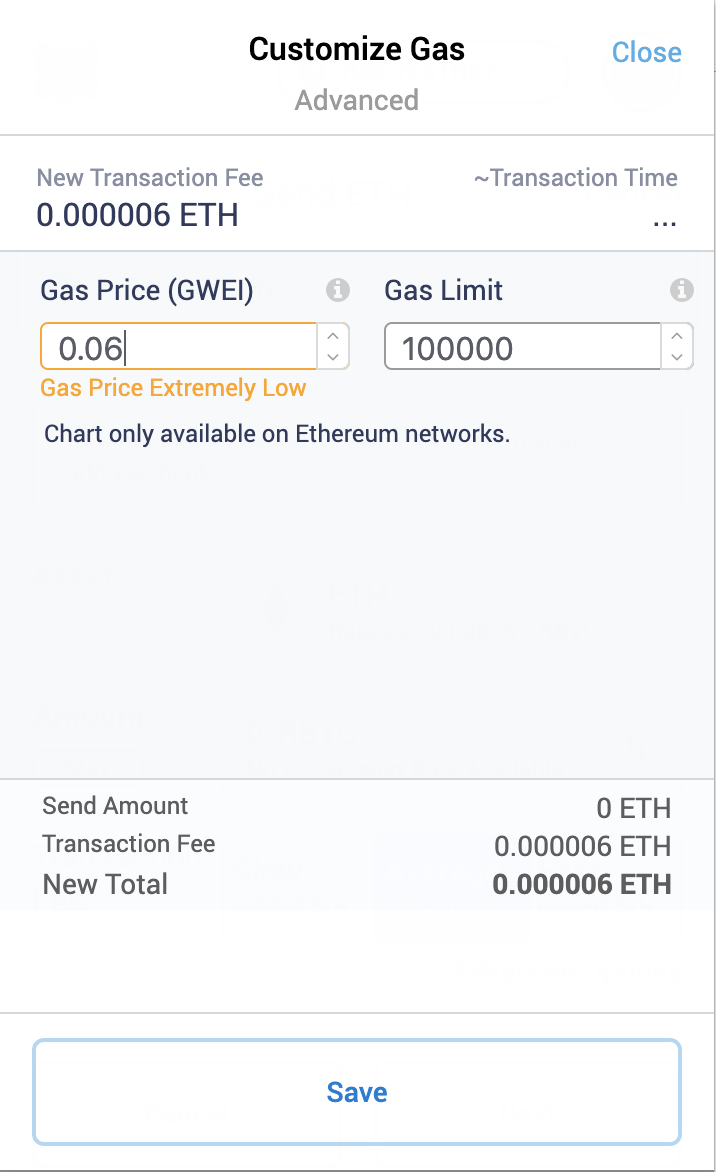Open the Gas Limit info tooltip
716x1172 pixels.
click(x=681, y=290)
